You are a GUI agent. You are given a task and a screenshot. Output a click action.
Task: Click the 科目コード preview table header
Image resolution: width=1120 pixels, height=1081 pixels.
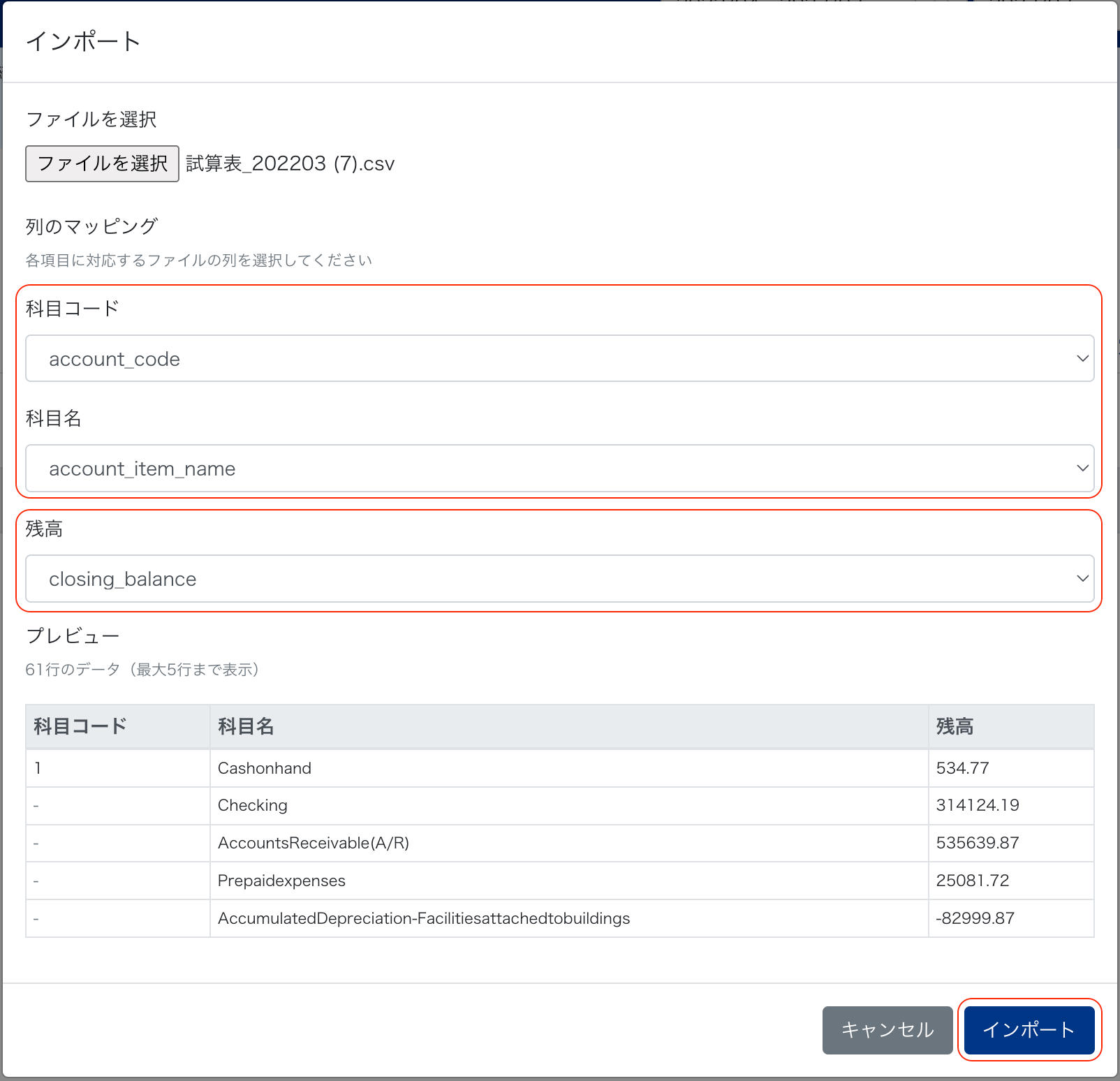[x=80, y=726]
